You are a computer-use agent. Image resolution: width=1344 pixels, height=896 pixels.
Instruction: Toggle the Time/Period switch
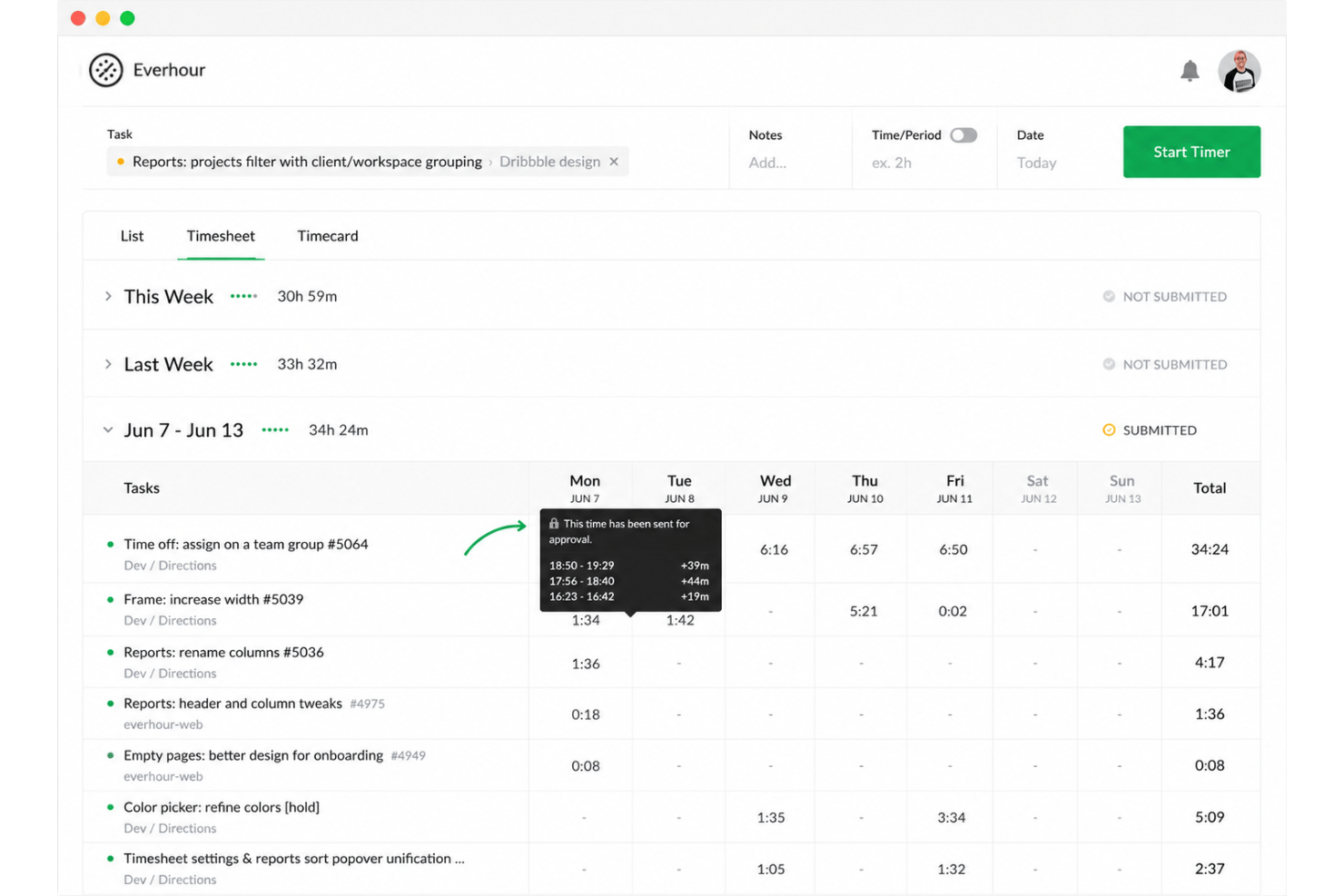coord(964,135)
